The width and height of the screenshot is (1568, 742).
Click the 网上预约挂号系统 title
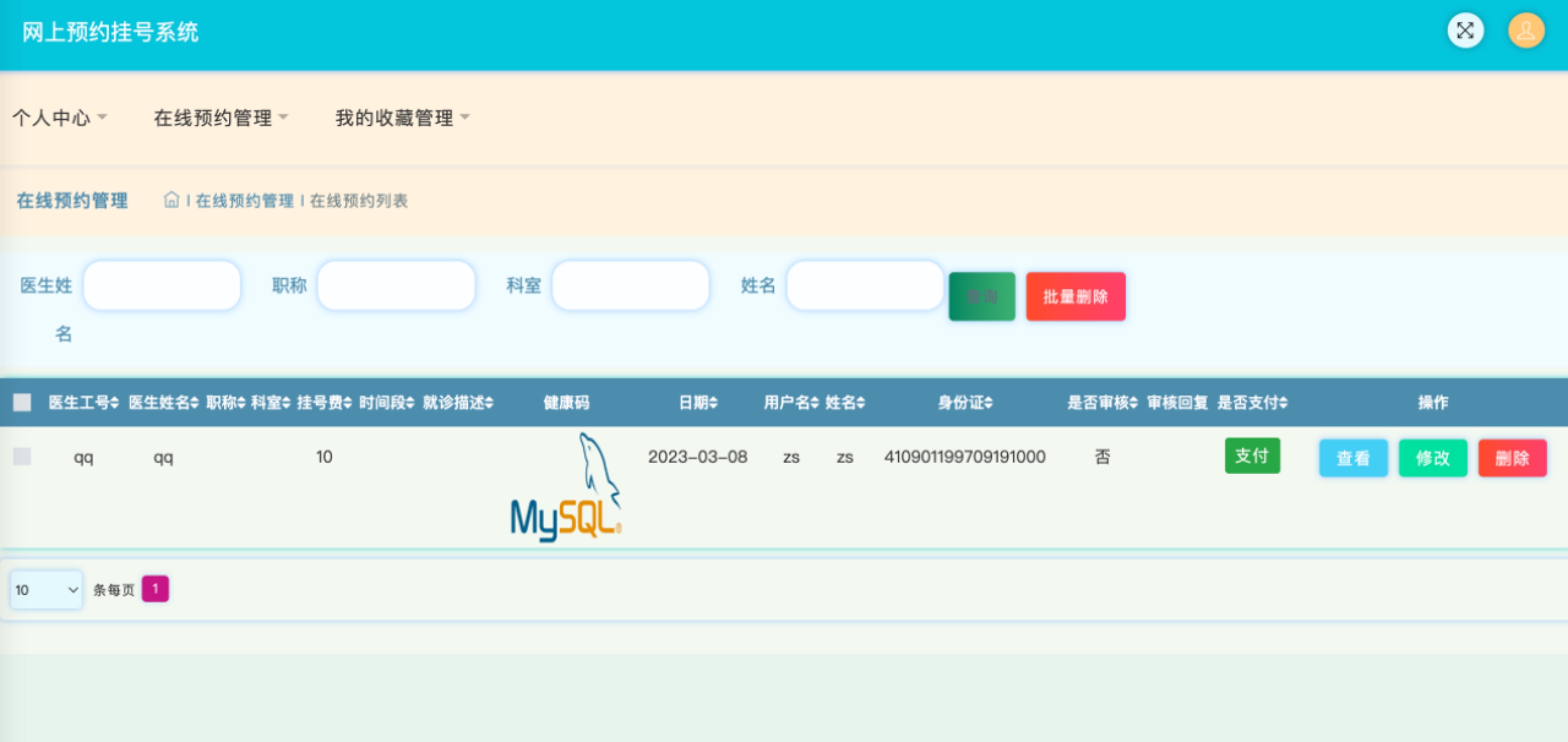pos(110,32)
